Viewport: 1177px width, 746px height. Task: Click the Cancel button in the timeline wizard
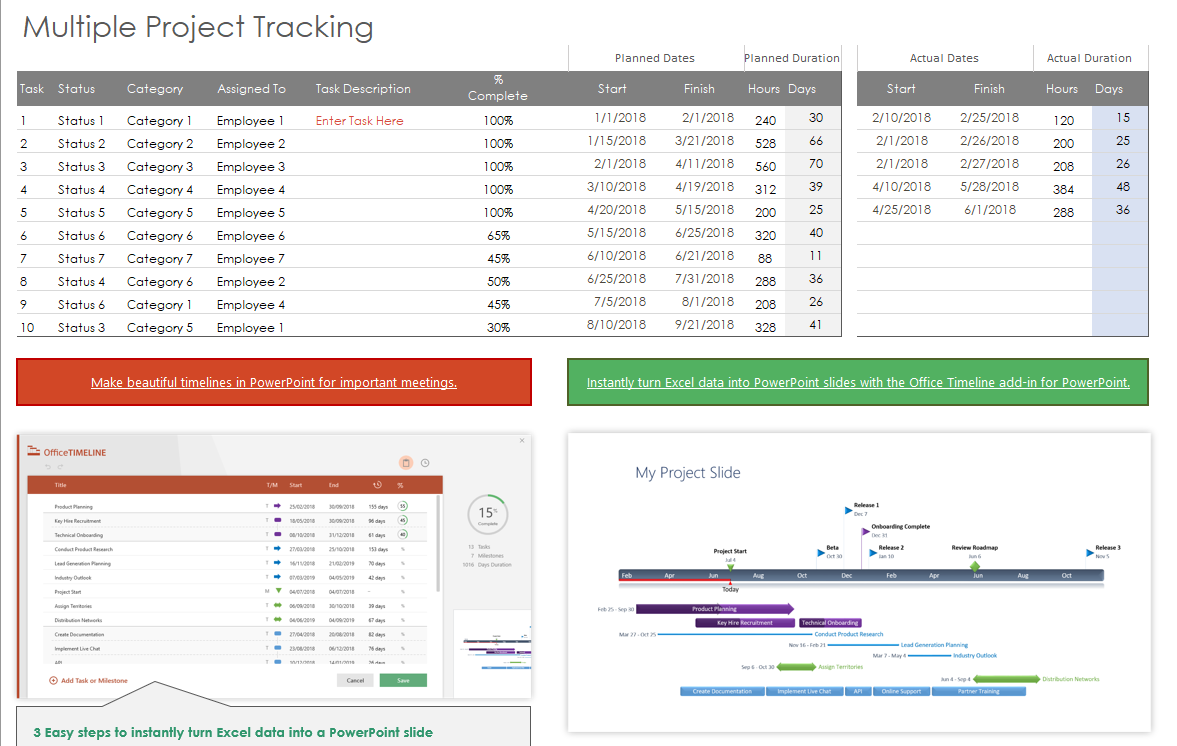[355, 680]
